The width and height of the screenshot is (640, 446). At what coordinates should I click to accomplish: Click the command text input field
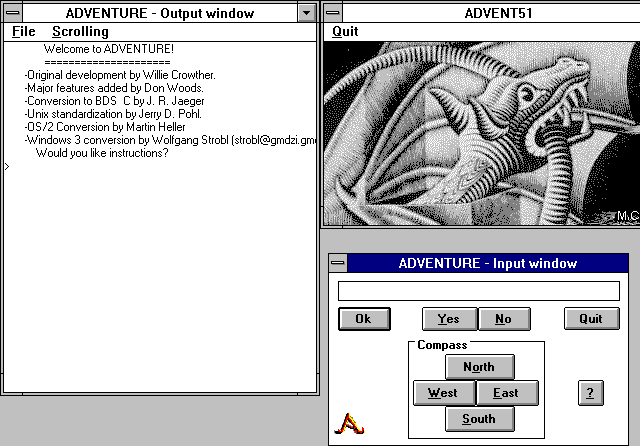pyautogui.click(x=478, y=291)
